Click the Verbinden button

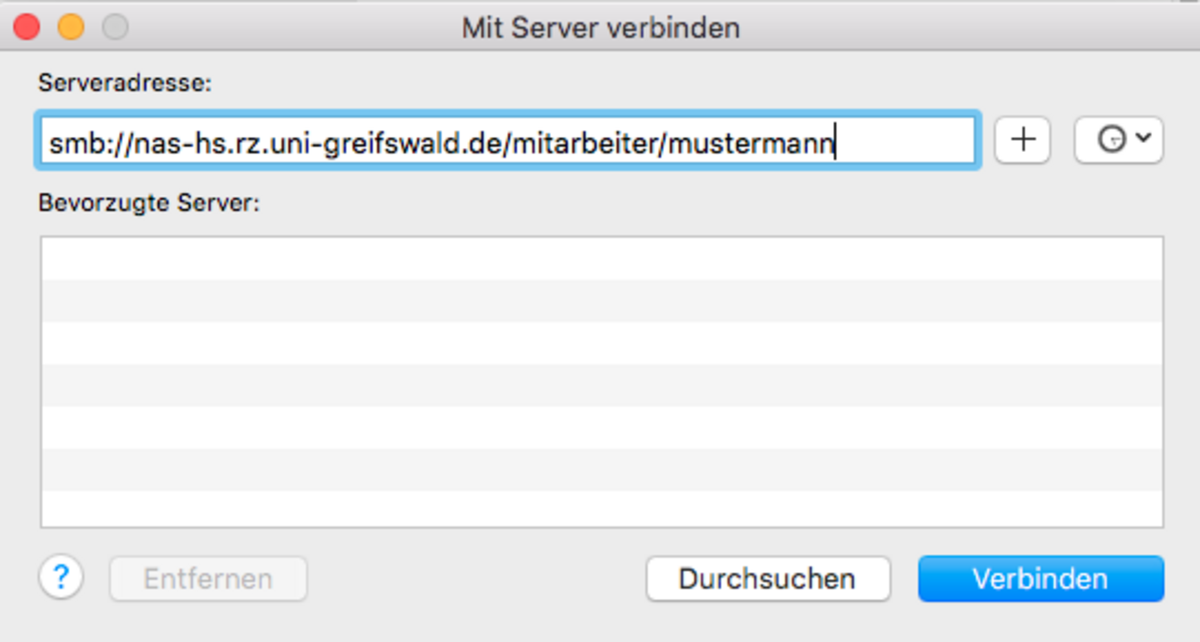1040,579
